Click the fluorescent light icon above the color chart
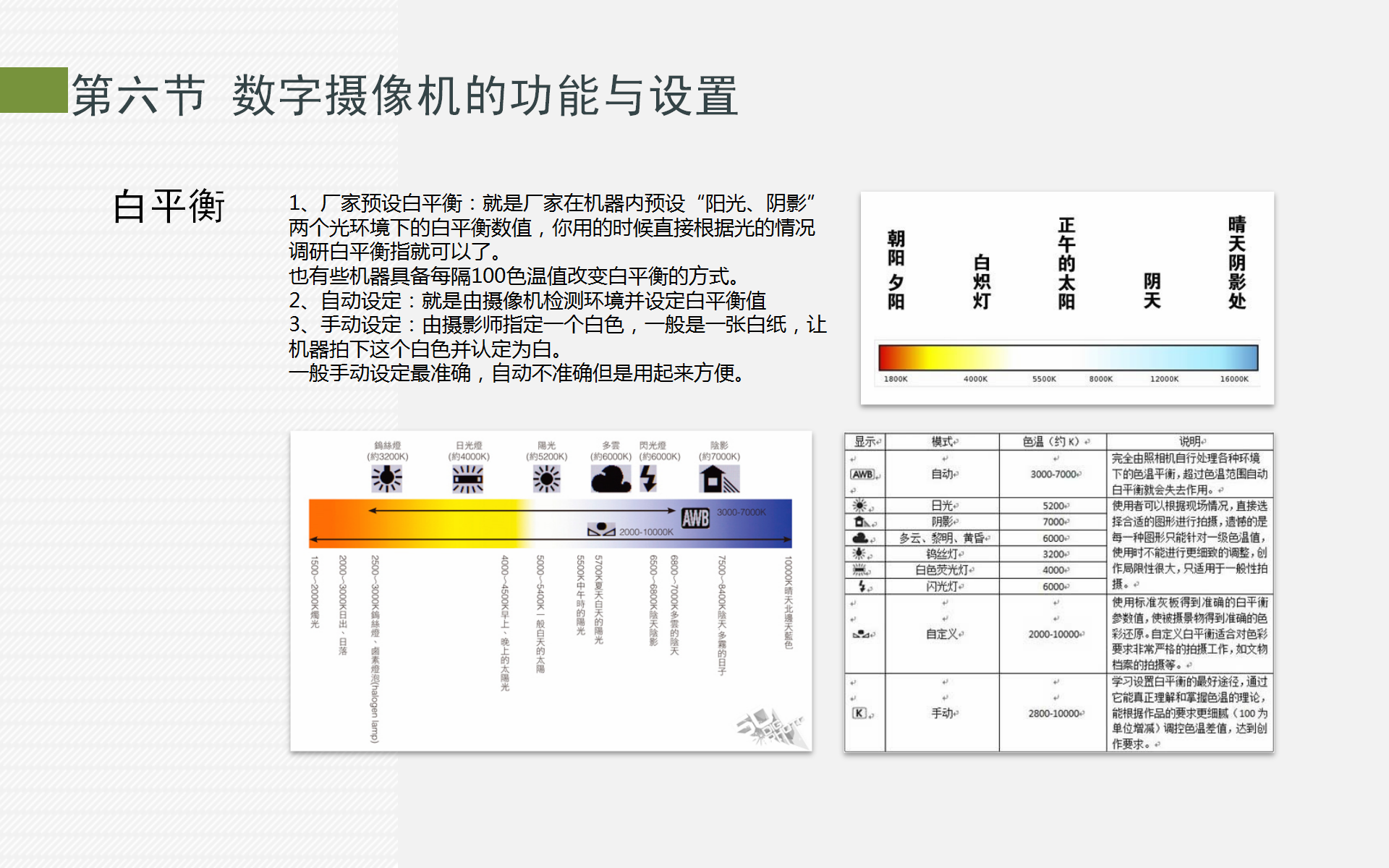This screenshot has height=868, width=1389. (467, 478)
